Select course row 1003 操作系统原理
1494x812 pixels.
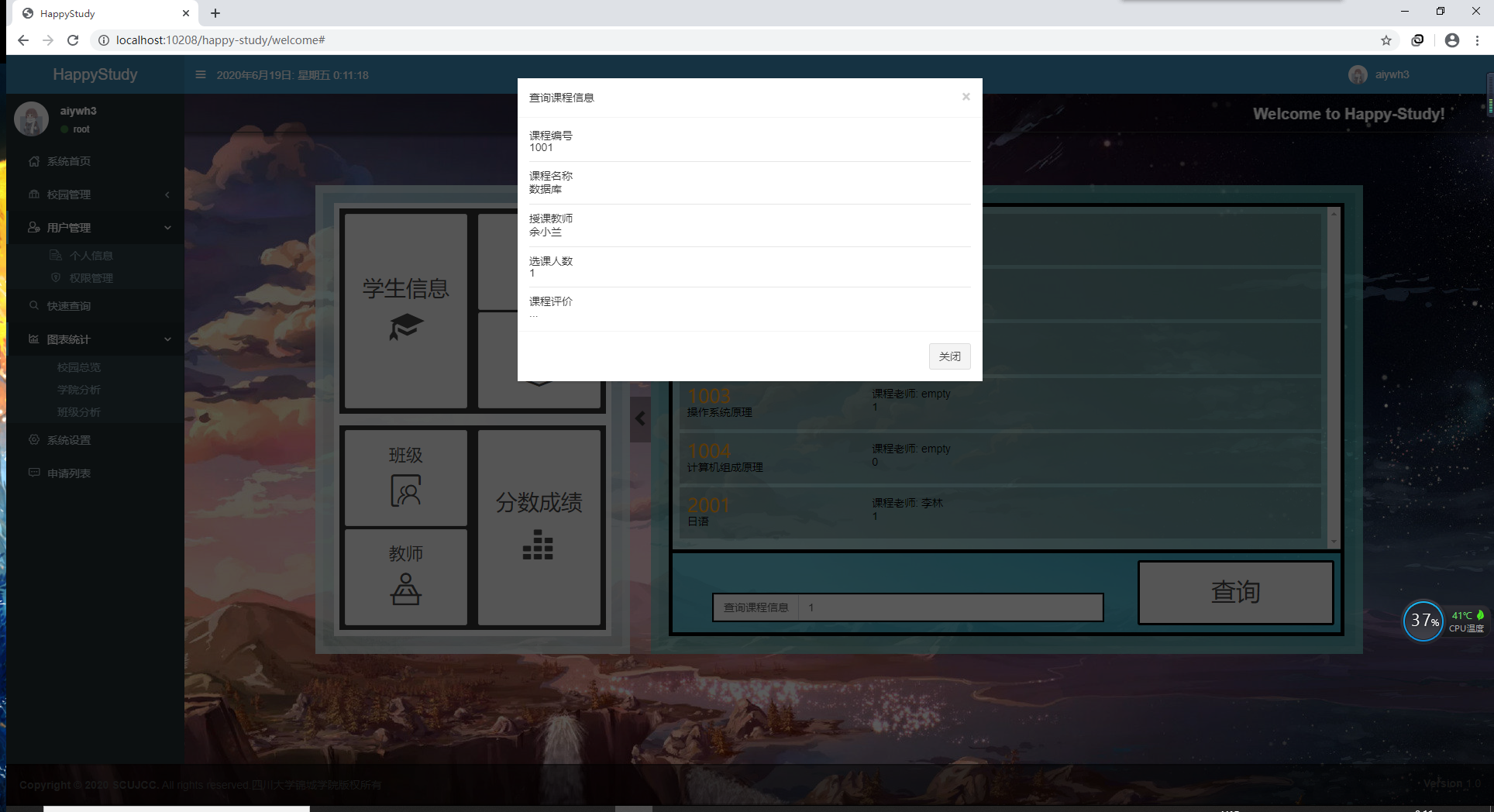tap(1000, 404)
